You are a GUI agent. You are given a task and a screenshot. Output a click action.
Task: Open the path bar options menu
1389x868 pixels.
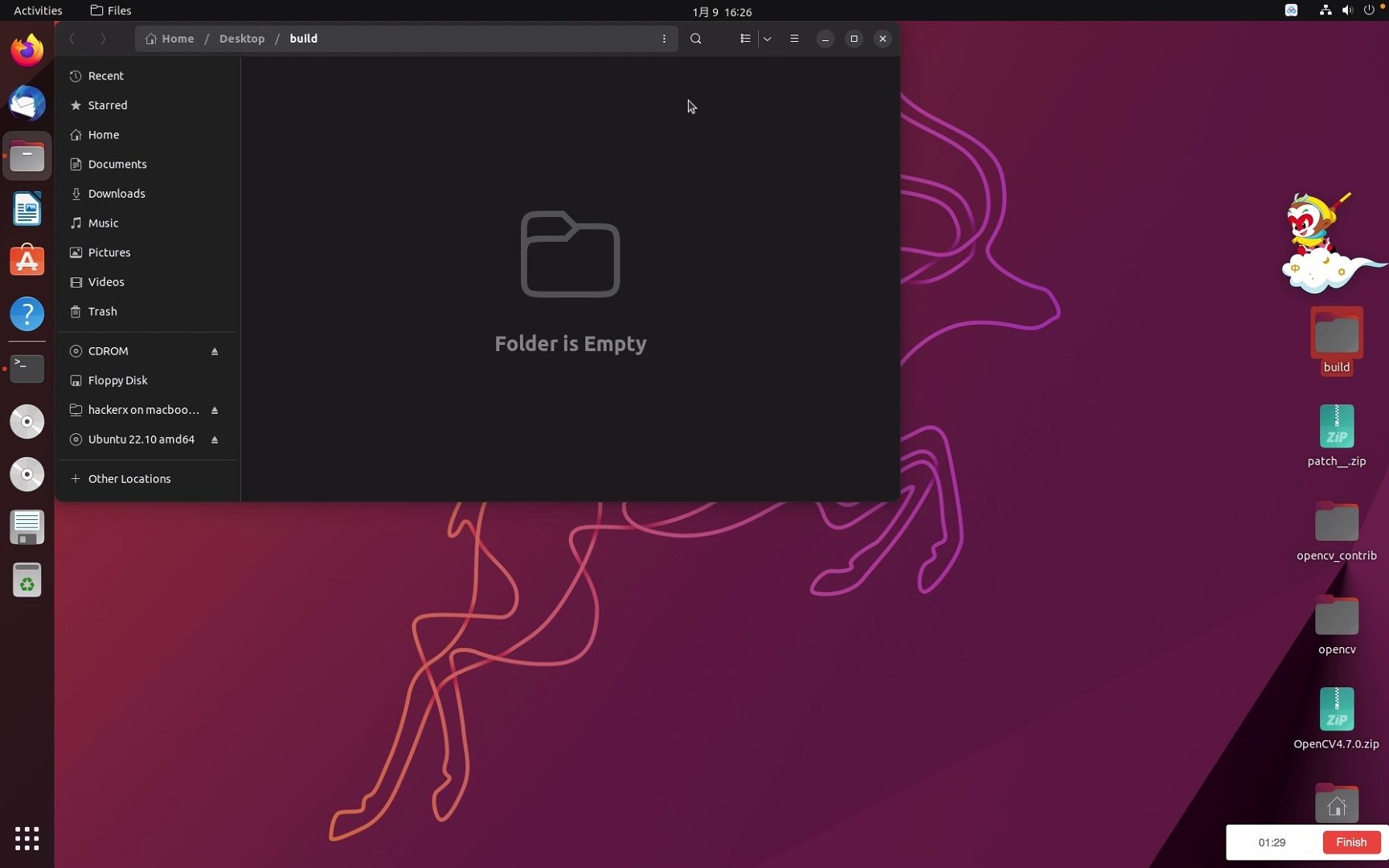[665, 39]
